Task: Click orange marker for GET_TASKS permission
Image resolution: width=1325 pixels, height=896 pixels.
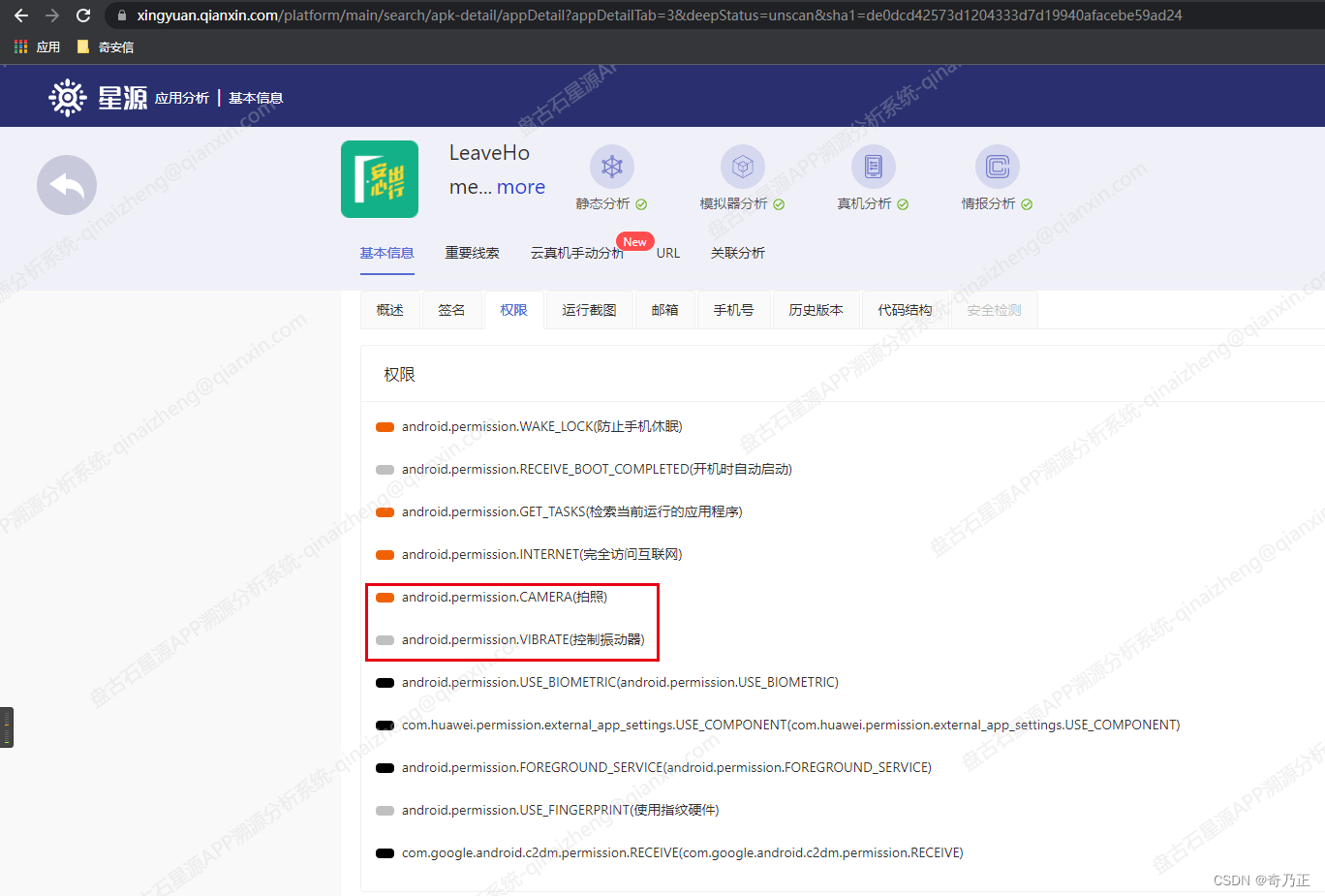Action: pos(385,512)
